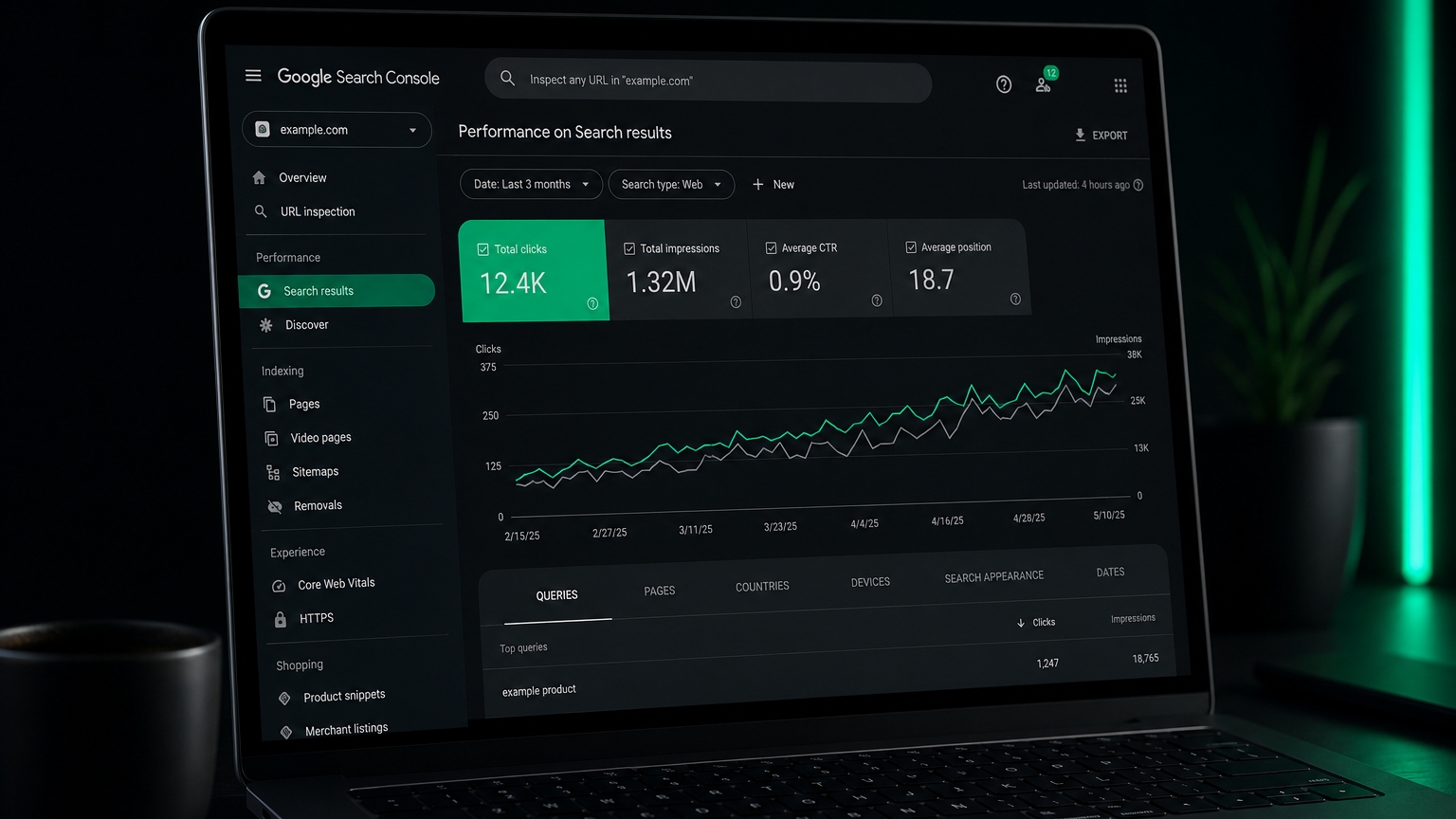Click the Export download icon

(x=1080, y=135)
